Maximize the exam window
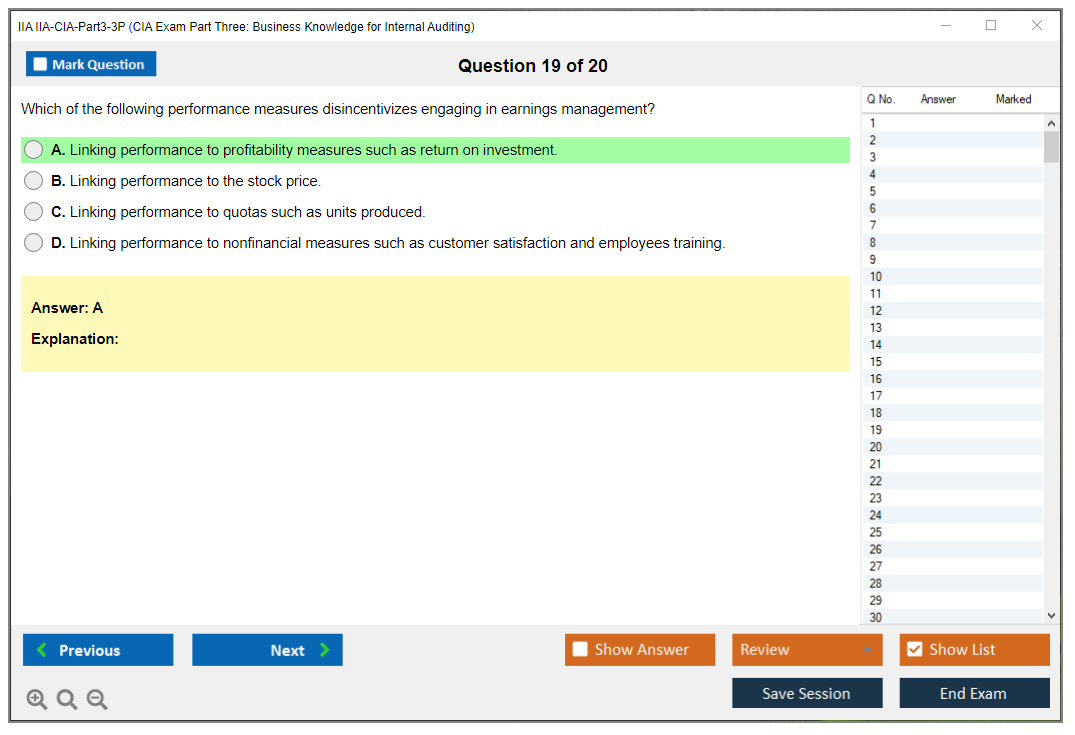Image resolution: width=1075 pixels, height=735 pixels. pos(991,26)
